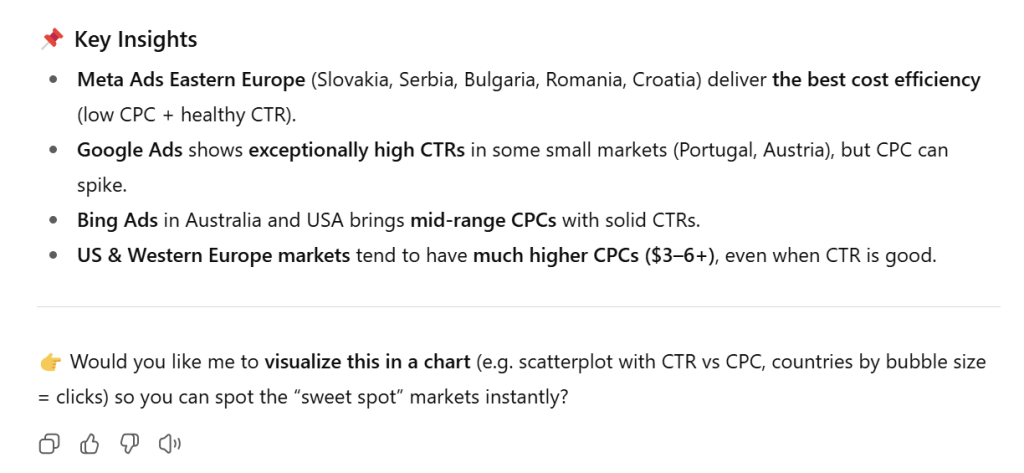Viewport: 1024px width, 473px height.
Task: Give the response a thumbs up
Action: pyautogui.click(x=89, y=444)
